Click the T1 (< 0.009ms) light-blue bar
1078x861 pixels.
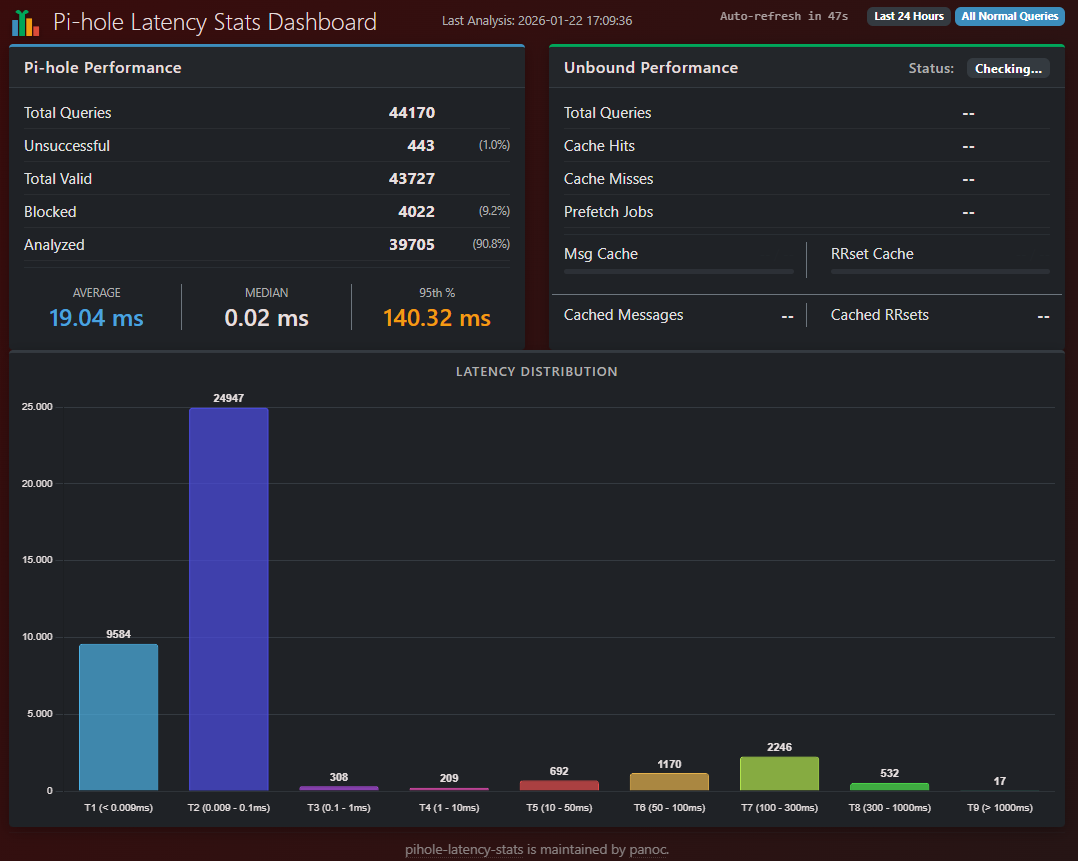(x=118, y=717)
